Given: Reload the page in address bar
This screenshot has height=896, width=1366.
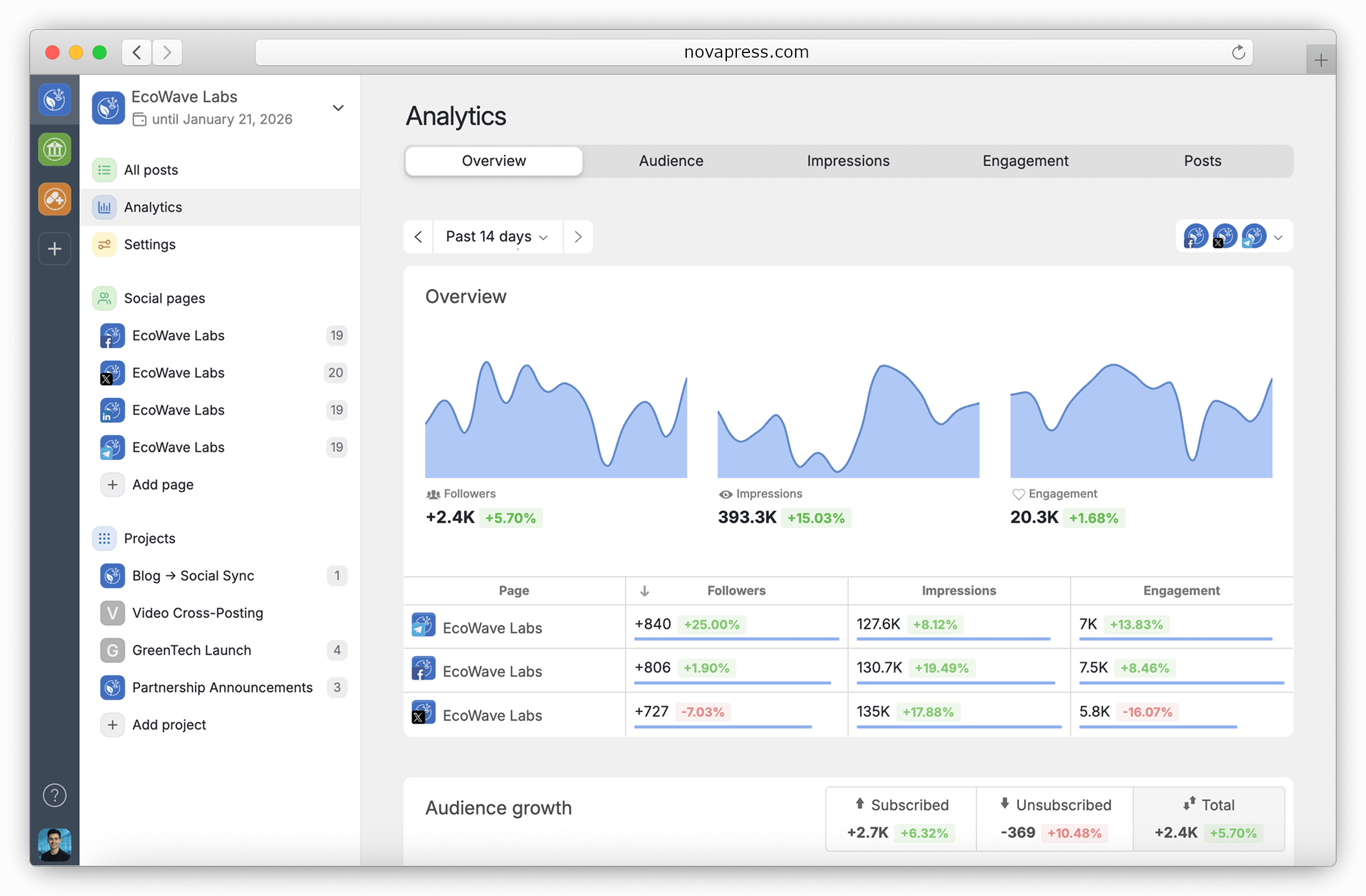Looking at the screenshot, I should [x=1238, y=52].
